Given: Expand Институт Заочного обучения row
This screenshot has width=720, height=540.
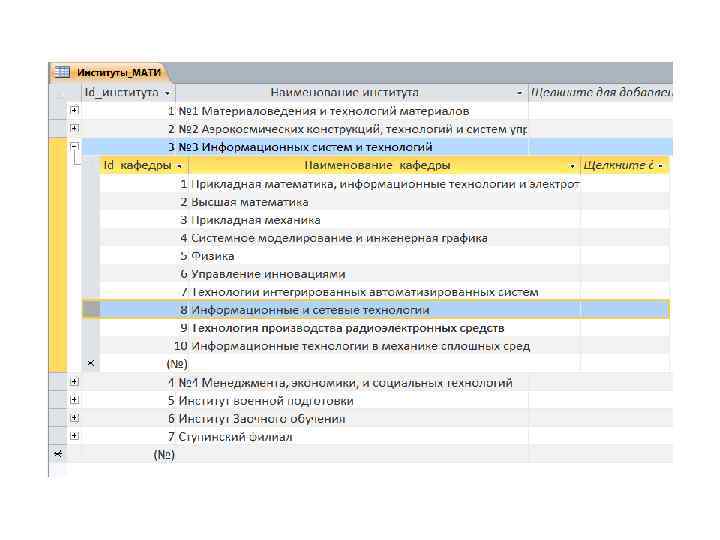Looking at the screenshot, I should pyautogui.click(x=74, y=418).
